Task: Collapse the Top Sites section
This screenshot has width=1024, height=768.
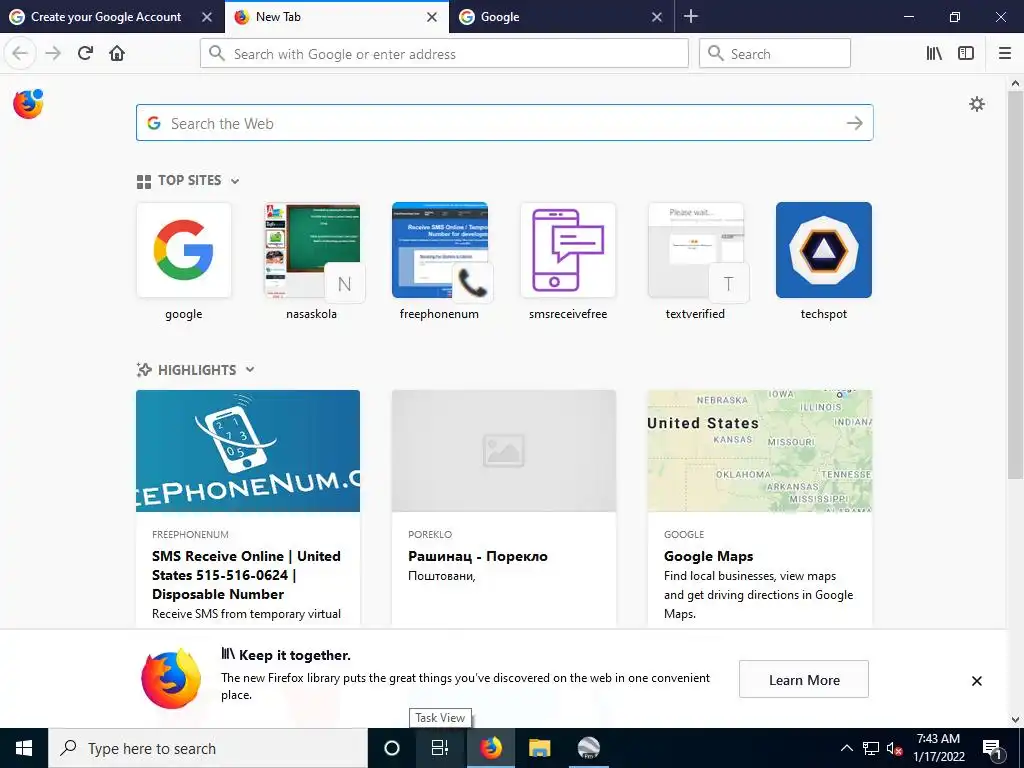Action: (235, 181)
